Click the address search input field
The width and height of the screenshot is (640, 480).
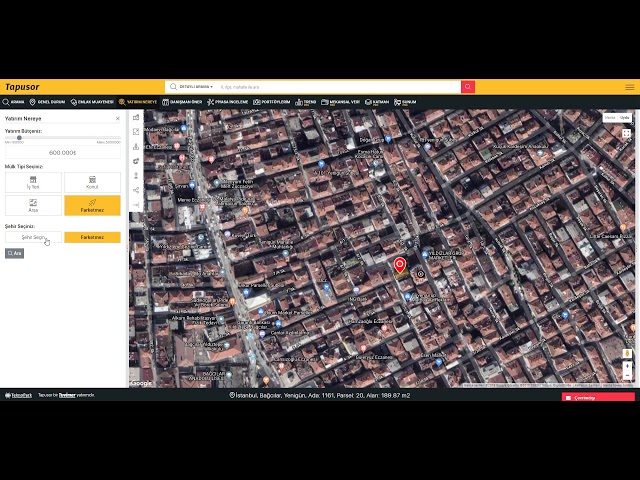click(338, 87)
